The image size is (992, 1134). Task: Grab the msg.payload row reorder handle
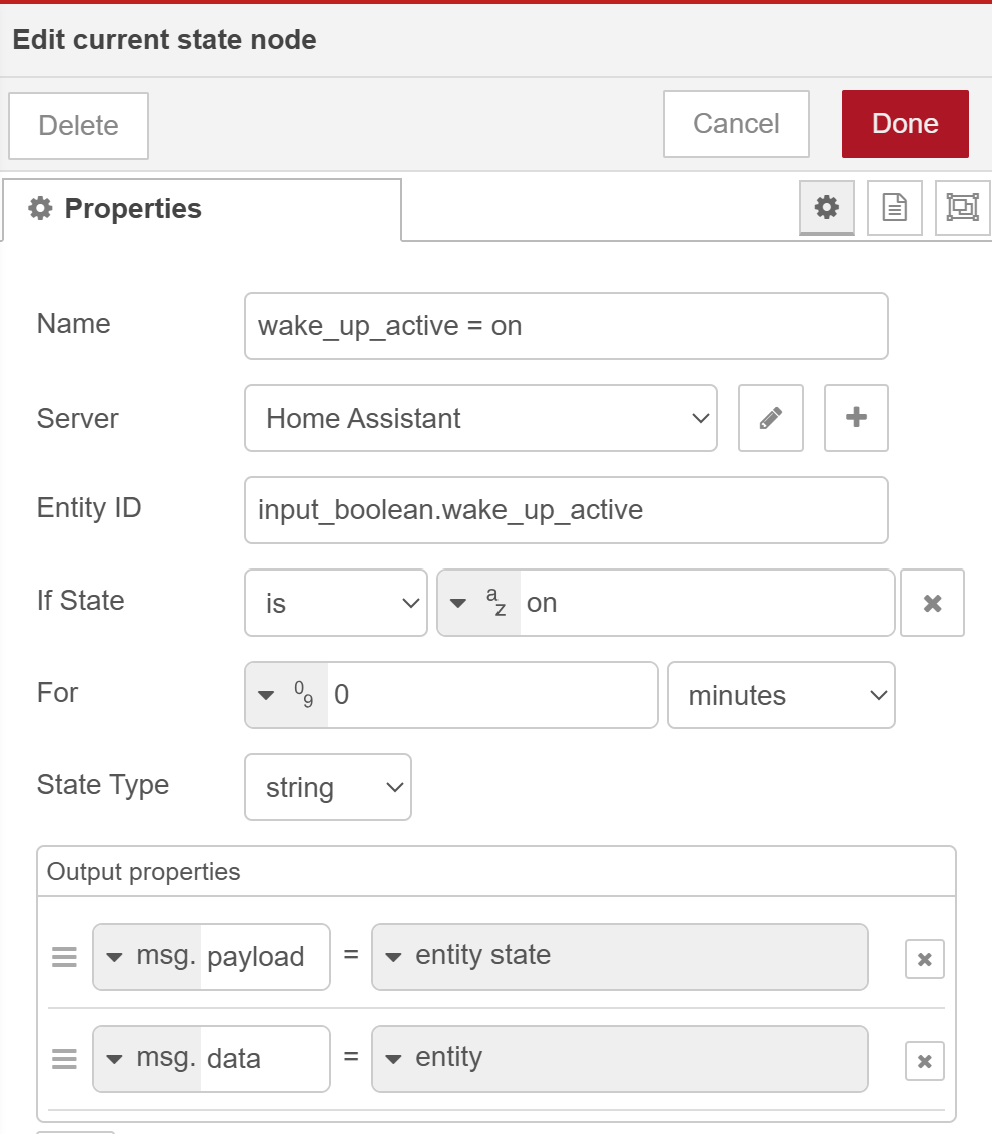pos(64,957)
